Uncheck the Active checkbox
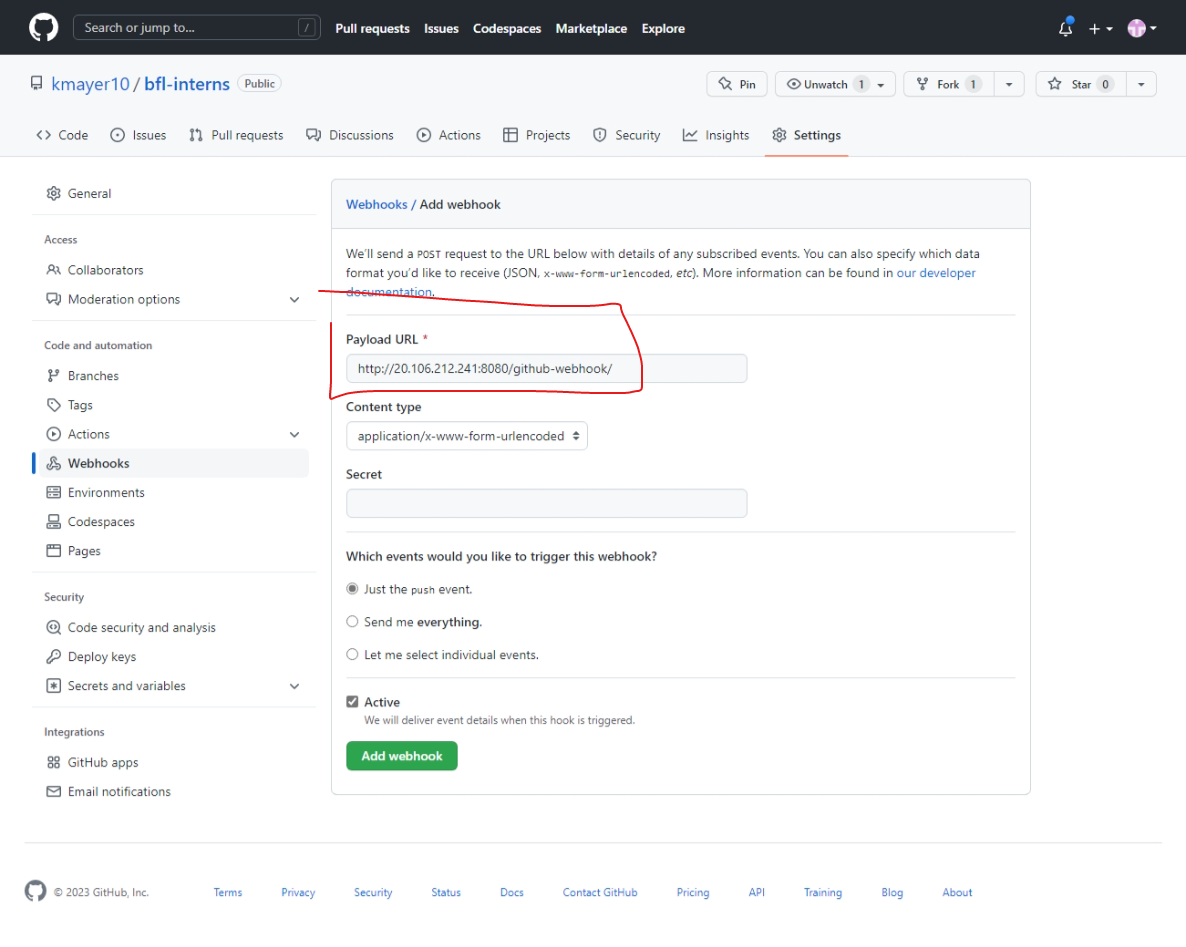Screen dimensions: 1186x947 [x=352, y=701]
